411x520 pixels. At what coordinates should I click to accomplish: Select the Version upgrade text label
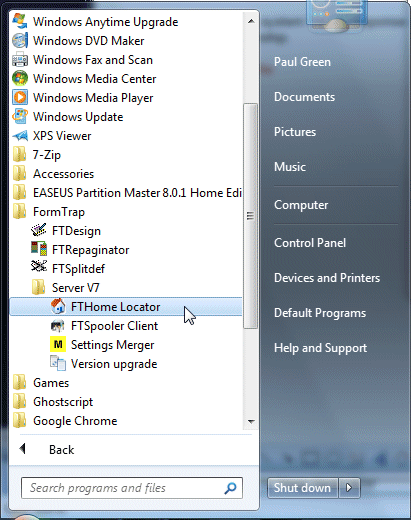[114, 364]
